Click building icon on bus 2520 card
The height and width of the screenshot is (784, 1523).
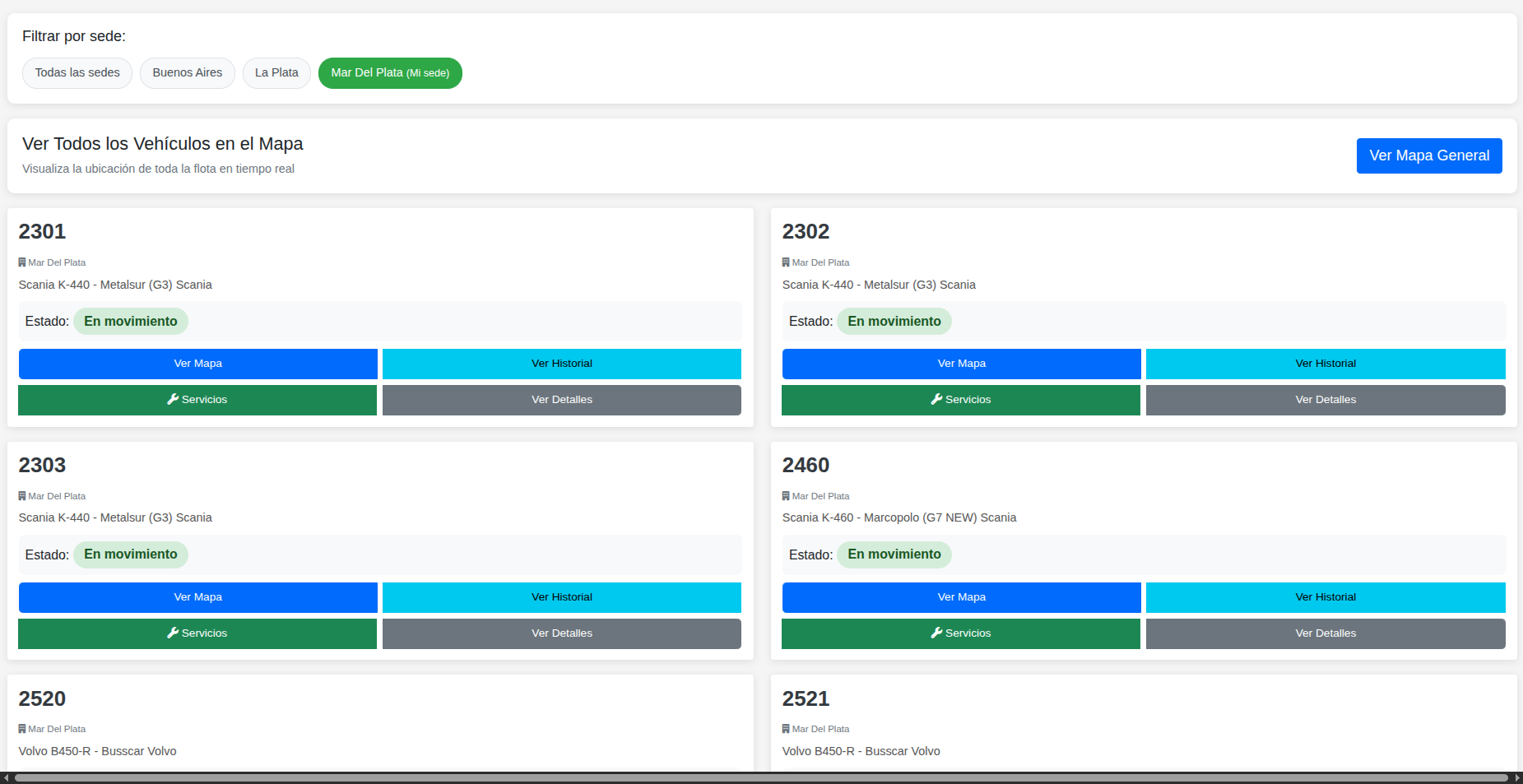tap(22, 729)
